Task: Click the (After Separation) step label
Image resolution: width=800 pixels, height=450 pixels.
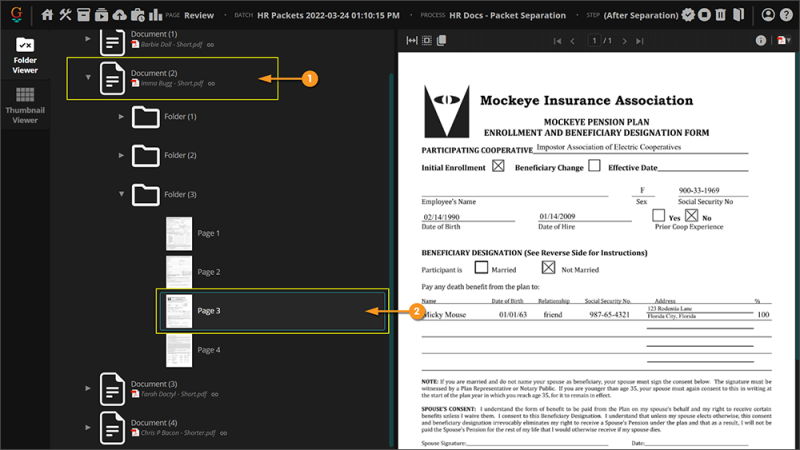Action: pyautogui.click(x=641, y=15)
